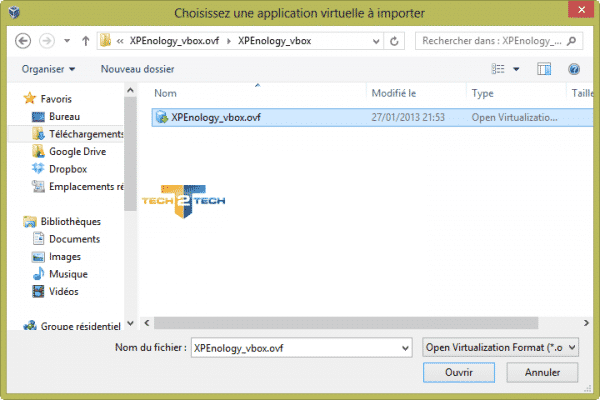Screen dimensions: 600x400
Task: Select XPEnology_vbox.ovf breadcrumb segment
Action: pos(174,41)
